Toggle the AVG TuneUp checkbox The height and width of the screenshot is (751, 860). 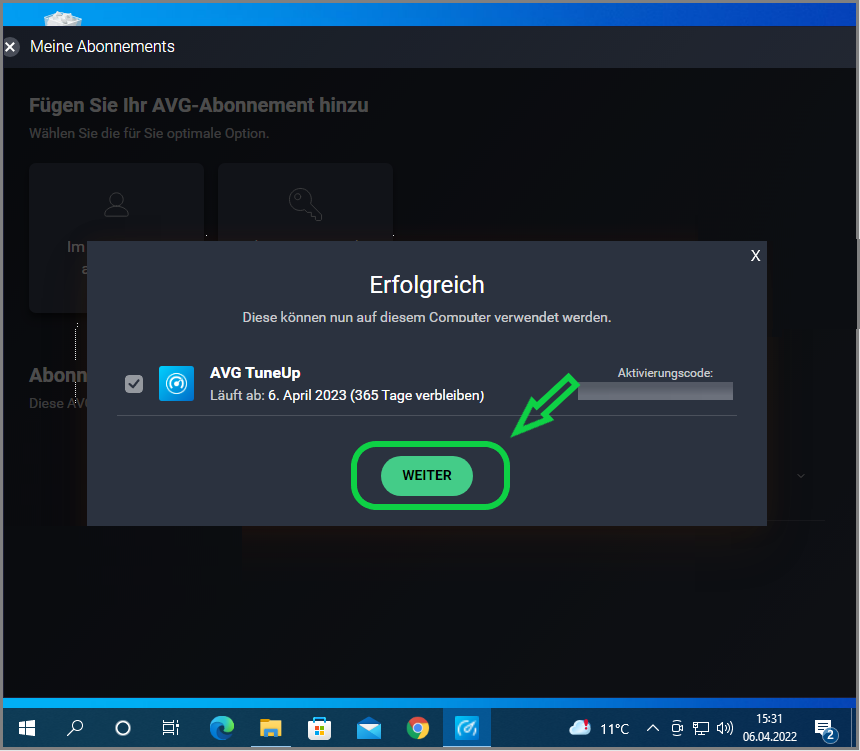(134, 384)
